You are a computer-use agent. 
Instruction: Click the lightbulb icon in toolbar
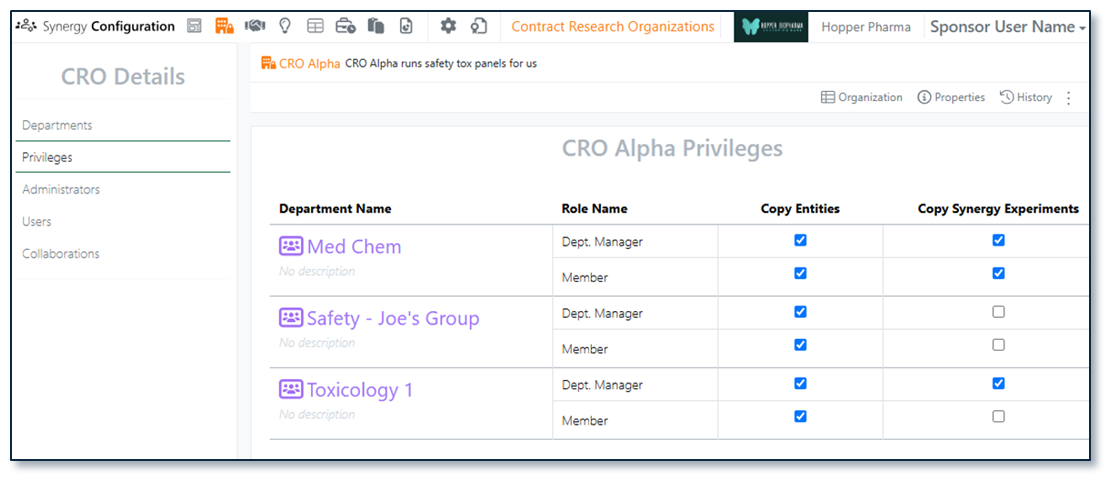[285, 27]
